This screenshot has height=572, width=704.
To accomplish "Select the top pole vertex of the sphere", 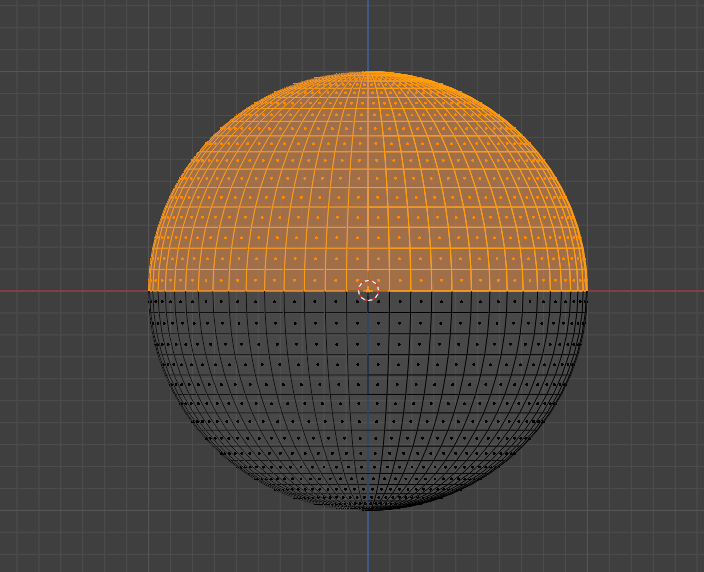I will coord(368,71).
